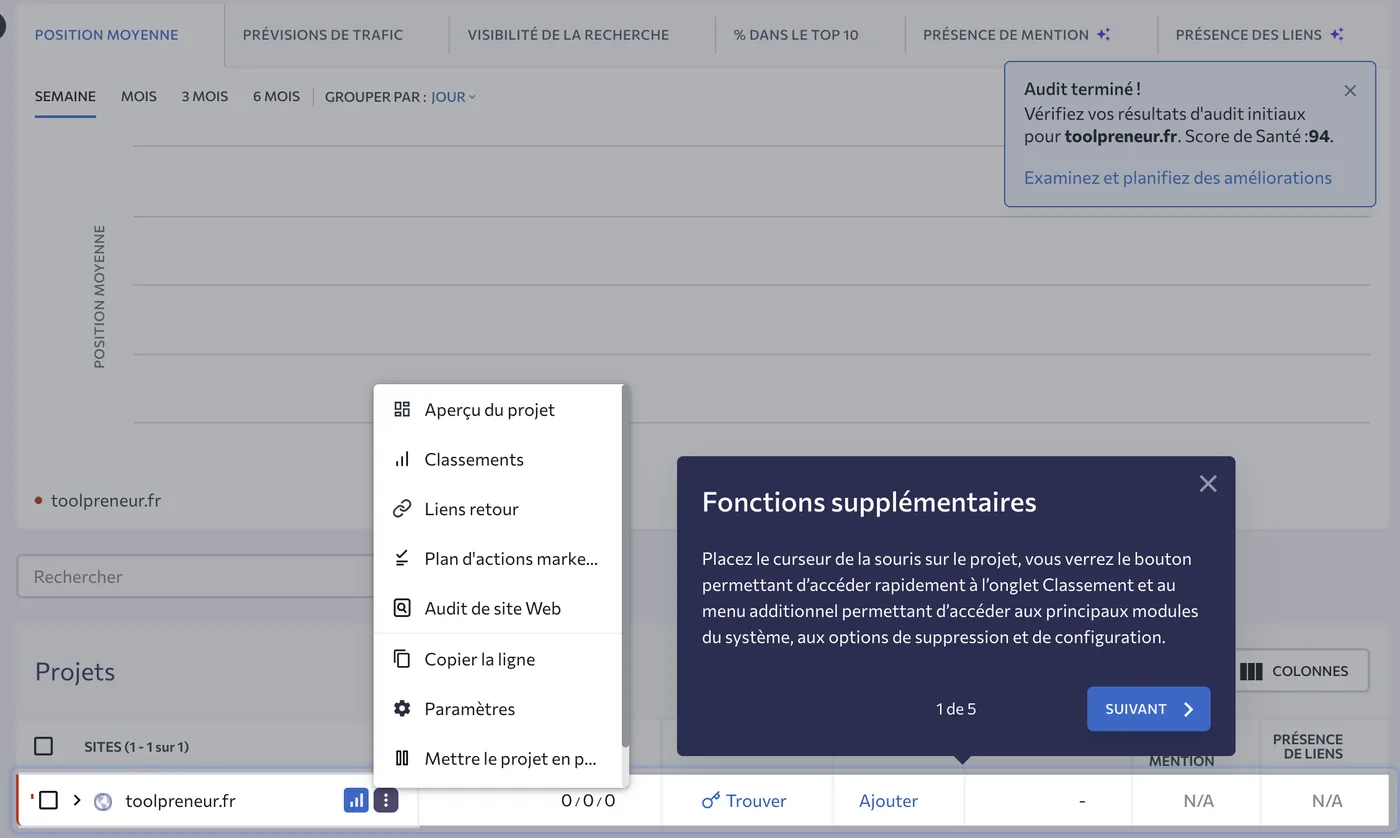Open Paramètres from the context menu
This screenshot has width=1400, height=838.
coord(498,709)
